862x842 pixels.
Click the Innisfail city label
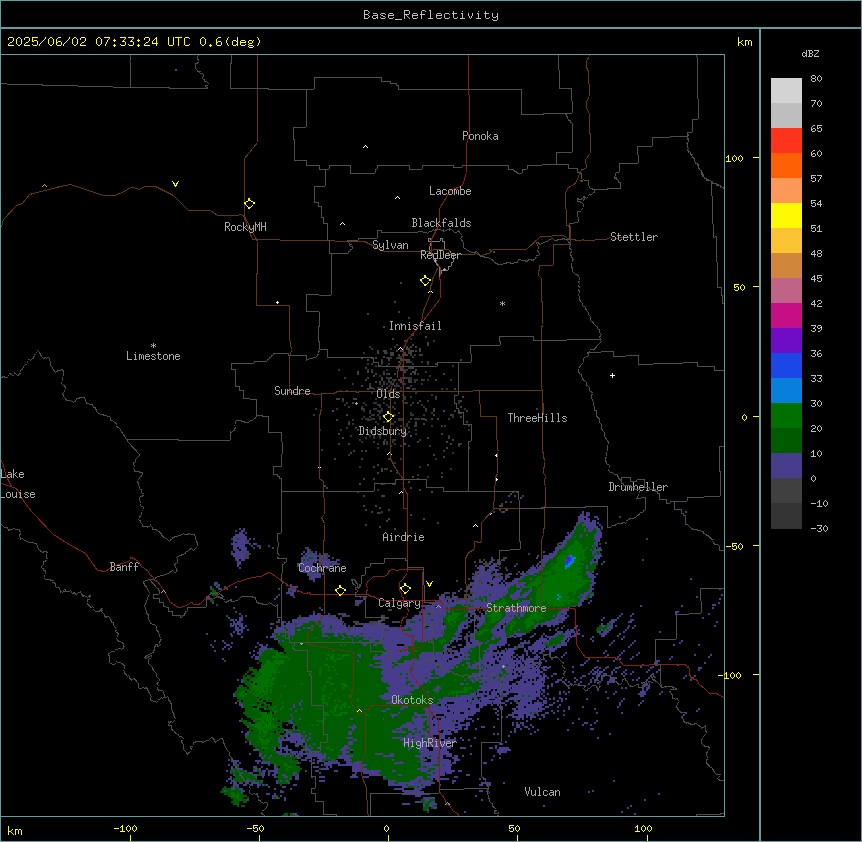coord(415,326)
